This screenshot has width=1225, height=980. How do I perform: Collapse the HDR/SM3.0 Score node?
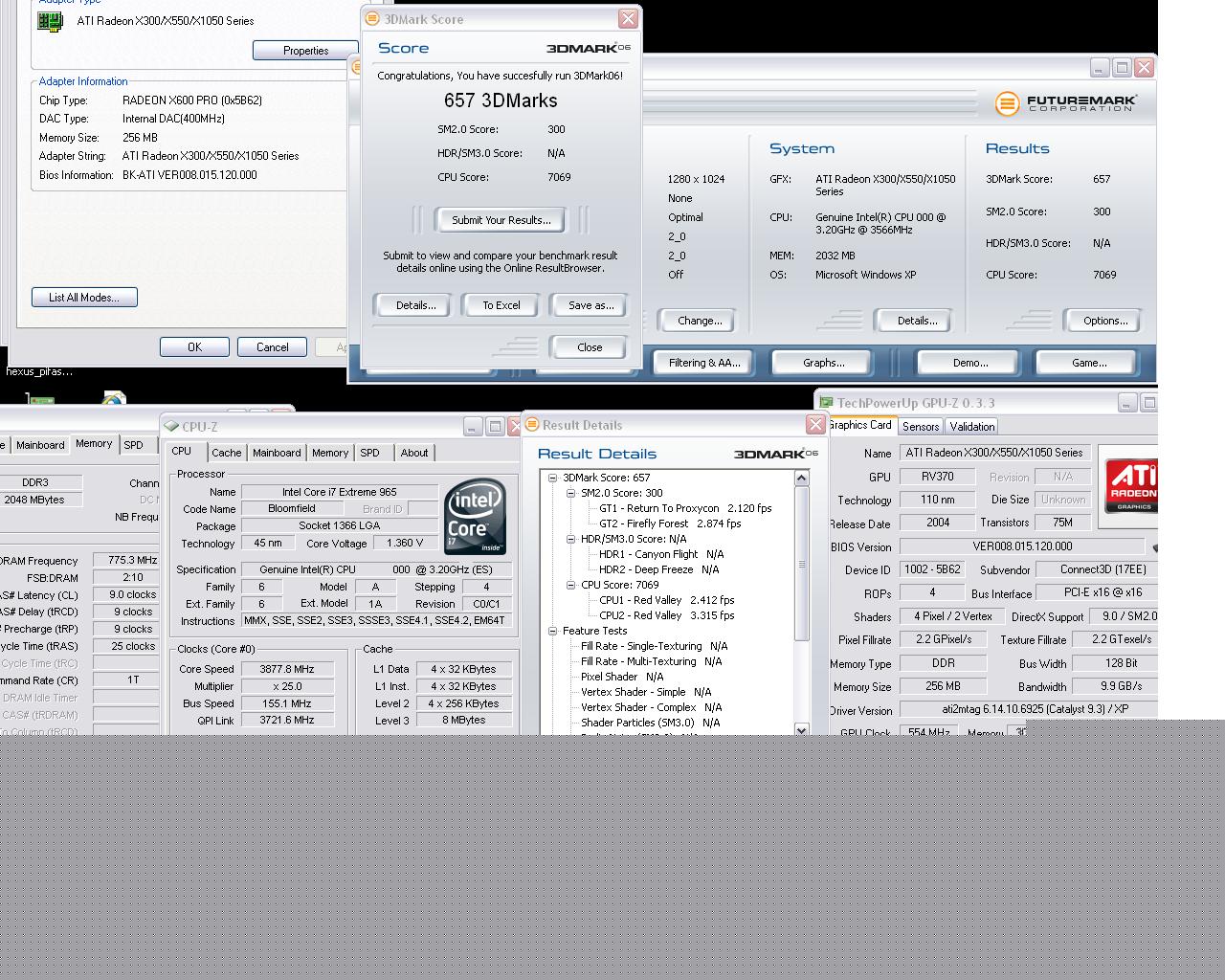[x=570, y=539]
